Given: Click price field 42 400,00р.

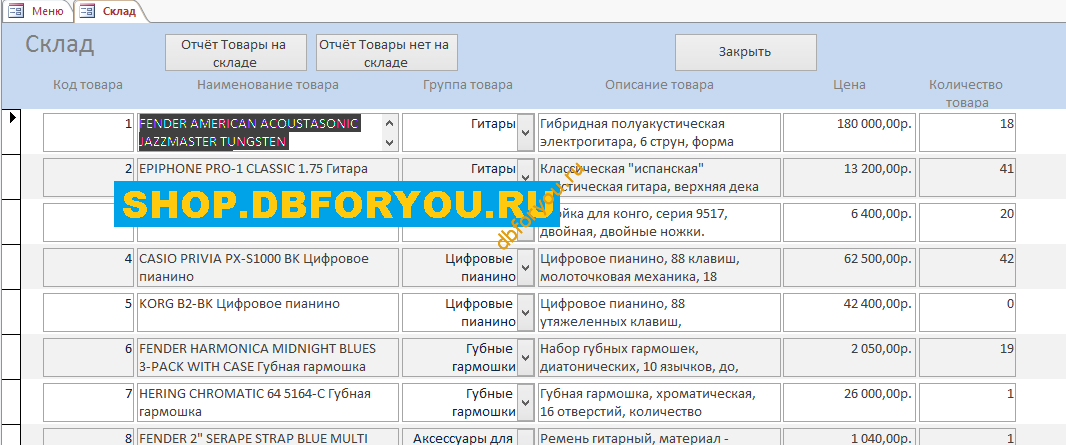Looking at the screenshot, I should tap(848, 313).
